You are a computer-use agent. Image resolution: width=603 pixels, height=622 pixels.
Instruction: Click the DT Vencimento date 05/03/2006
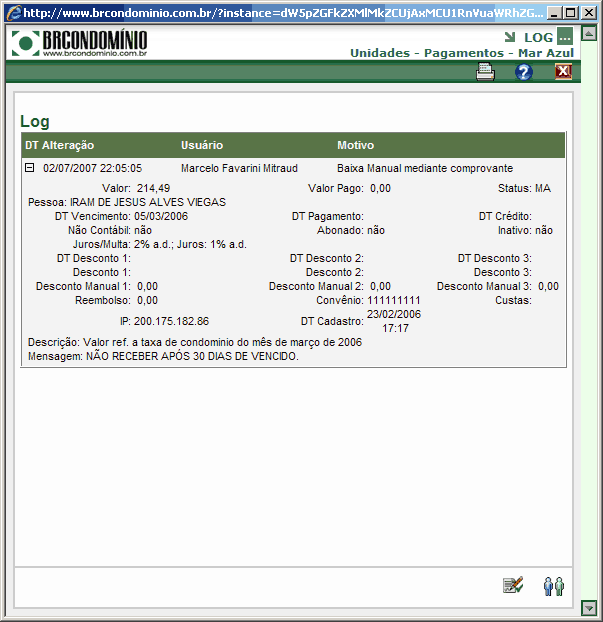(x=161, y=216)
